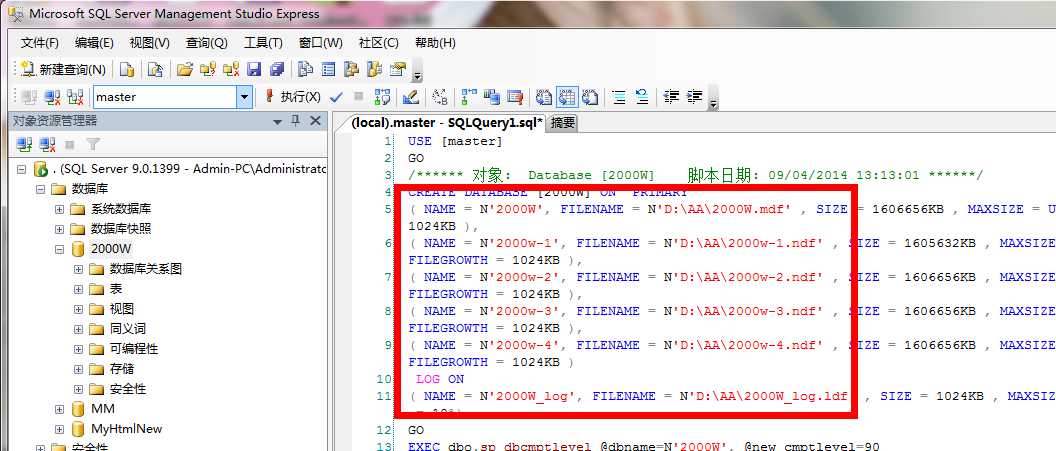Click the Change Connection icon
Viewport: 1056px width, 451px height.
point(75,97)
